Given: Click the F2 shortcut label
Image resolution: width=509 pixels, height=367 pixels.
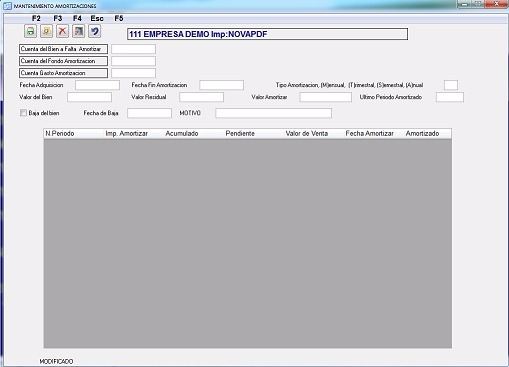Looking at the screenshot, I should click(x=36, y=18).
